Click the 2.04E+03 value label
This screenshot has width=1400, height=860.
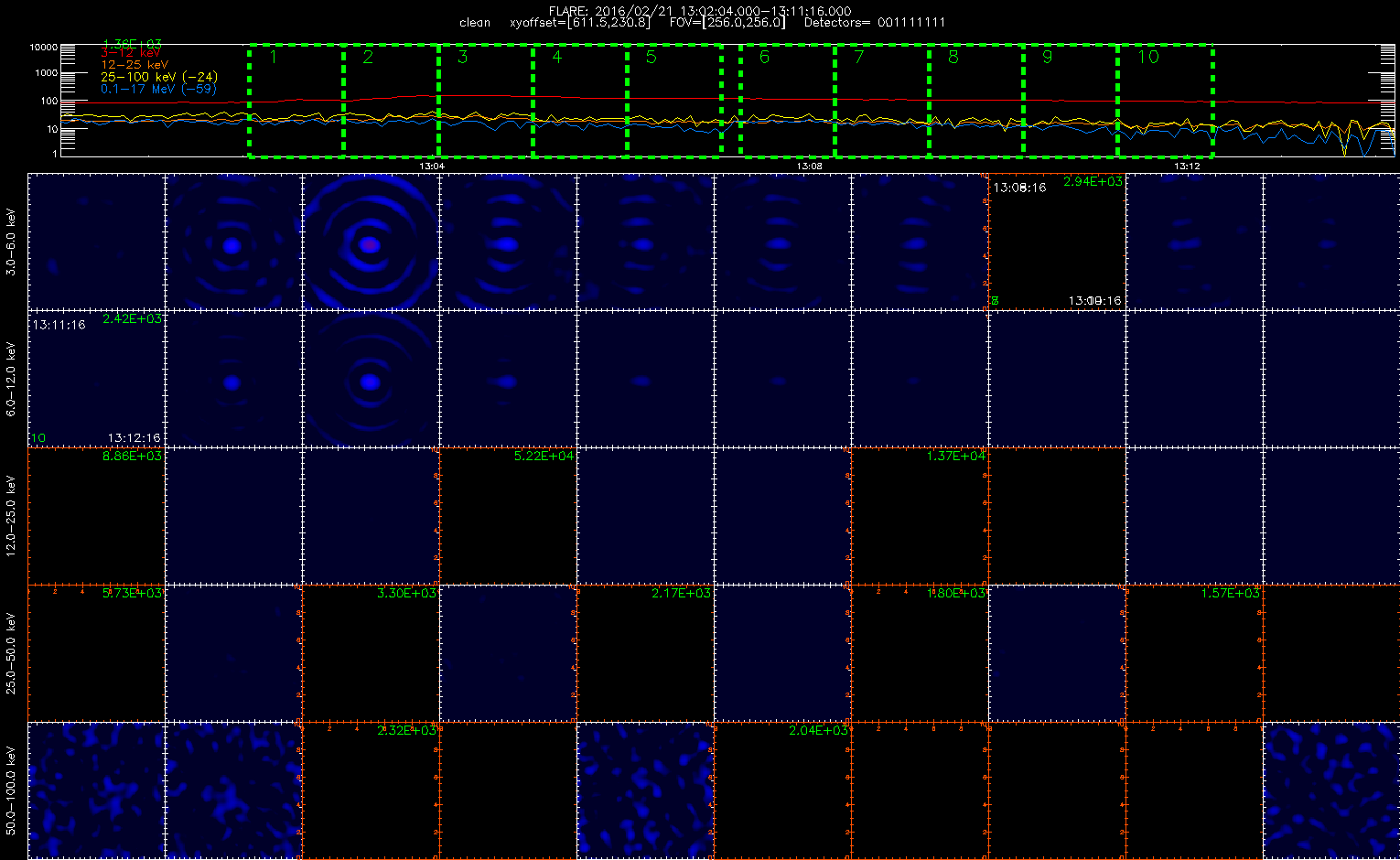pyautogui.click(x=819, y=731)
